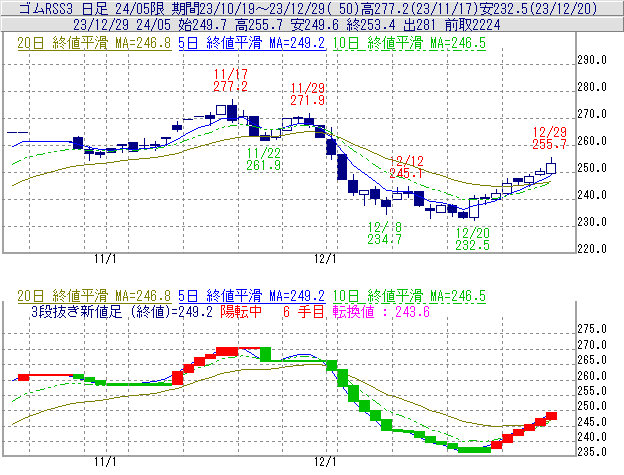624x475 pixels.
Task: Click the magenta 転換値 : 243.6 text
Action: (381, 311)
